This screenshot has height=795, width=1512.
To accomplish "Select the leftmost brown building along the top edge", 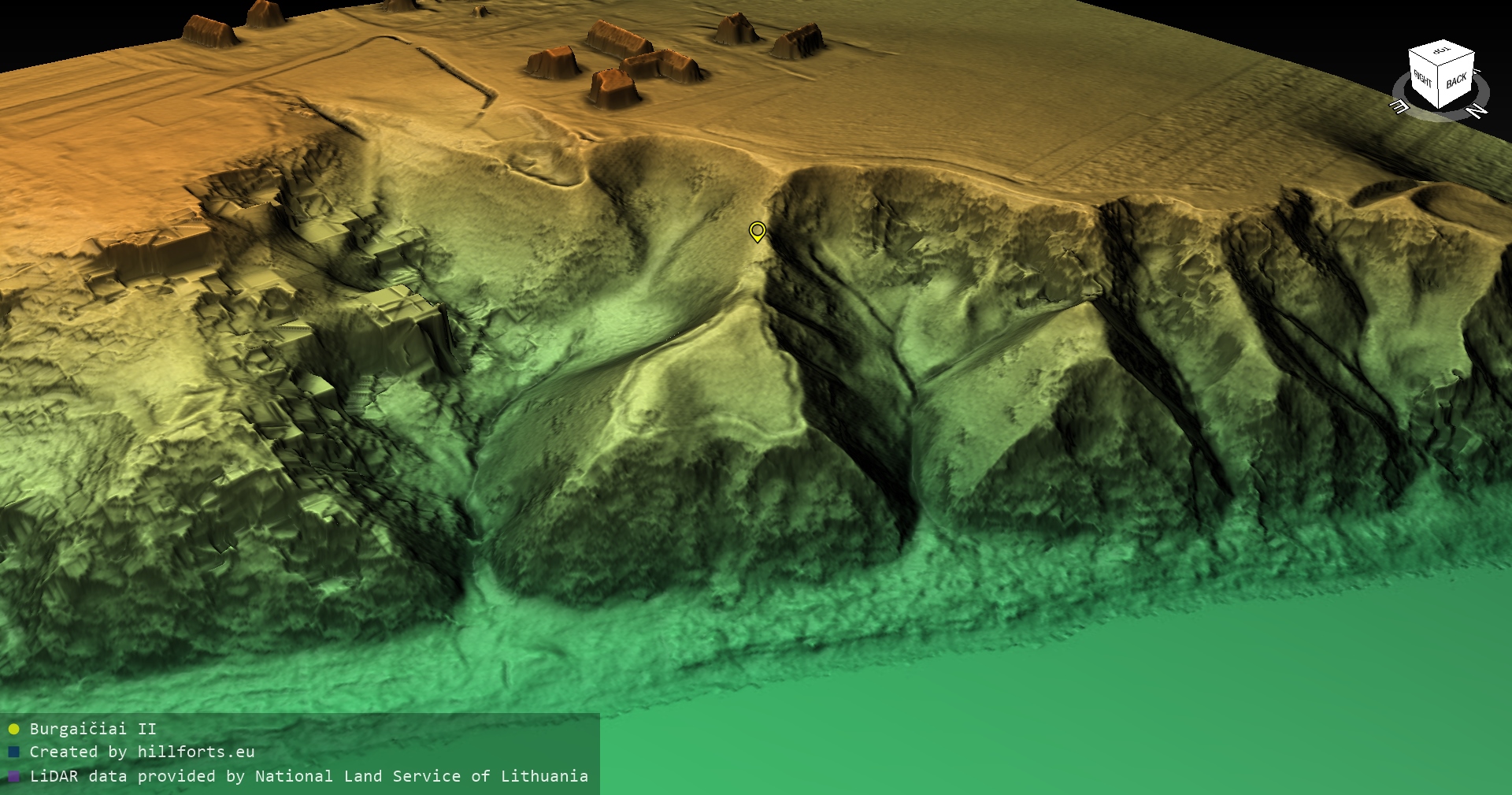I will (209, 32).
